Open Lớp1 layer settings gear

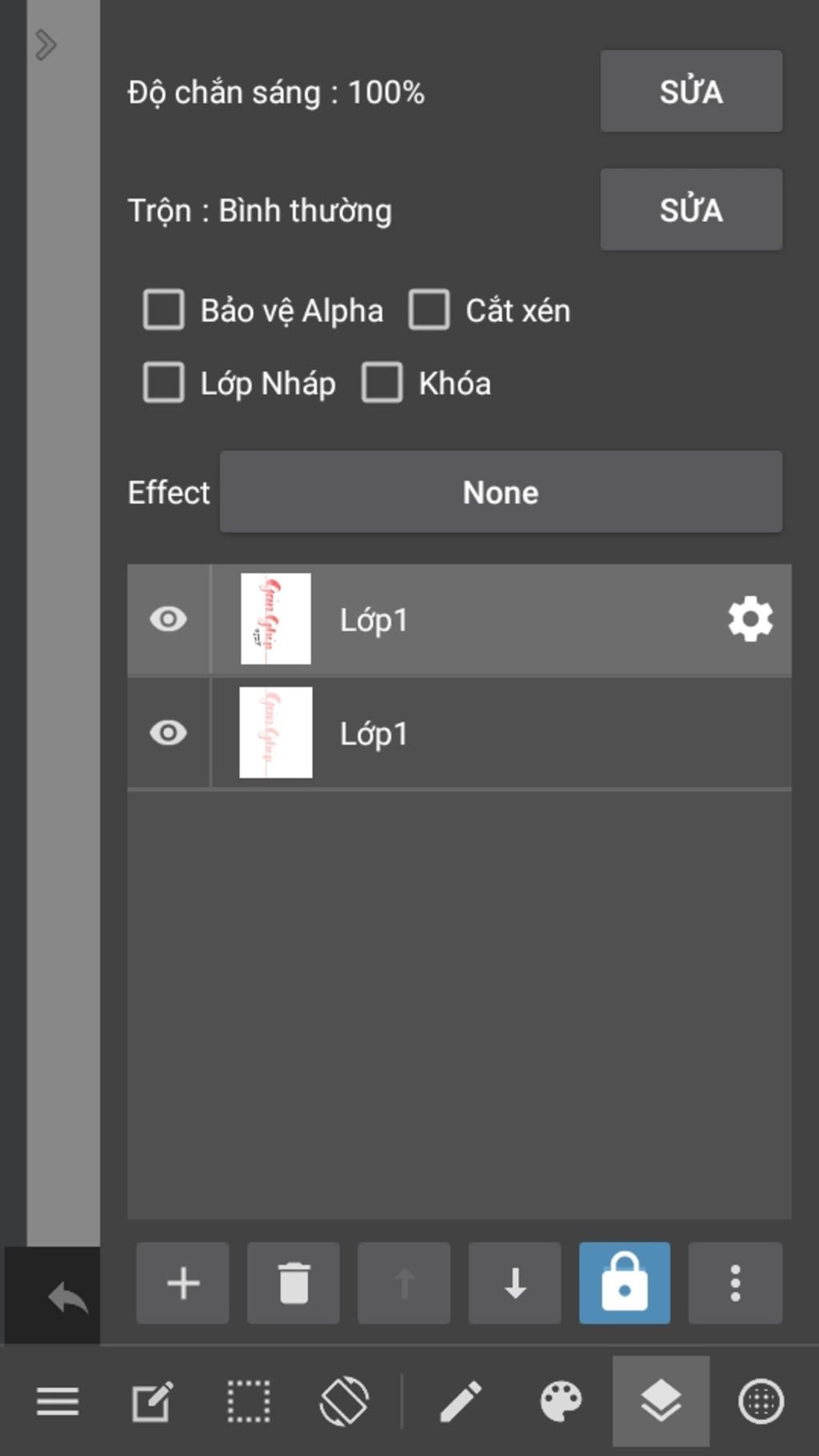point(750,619)
